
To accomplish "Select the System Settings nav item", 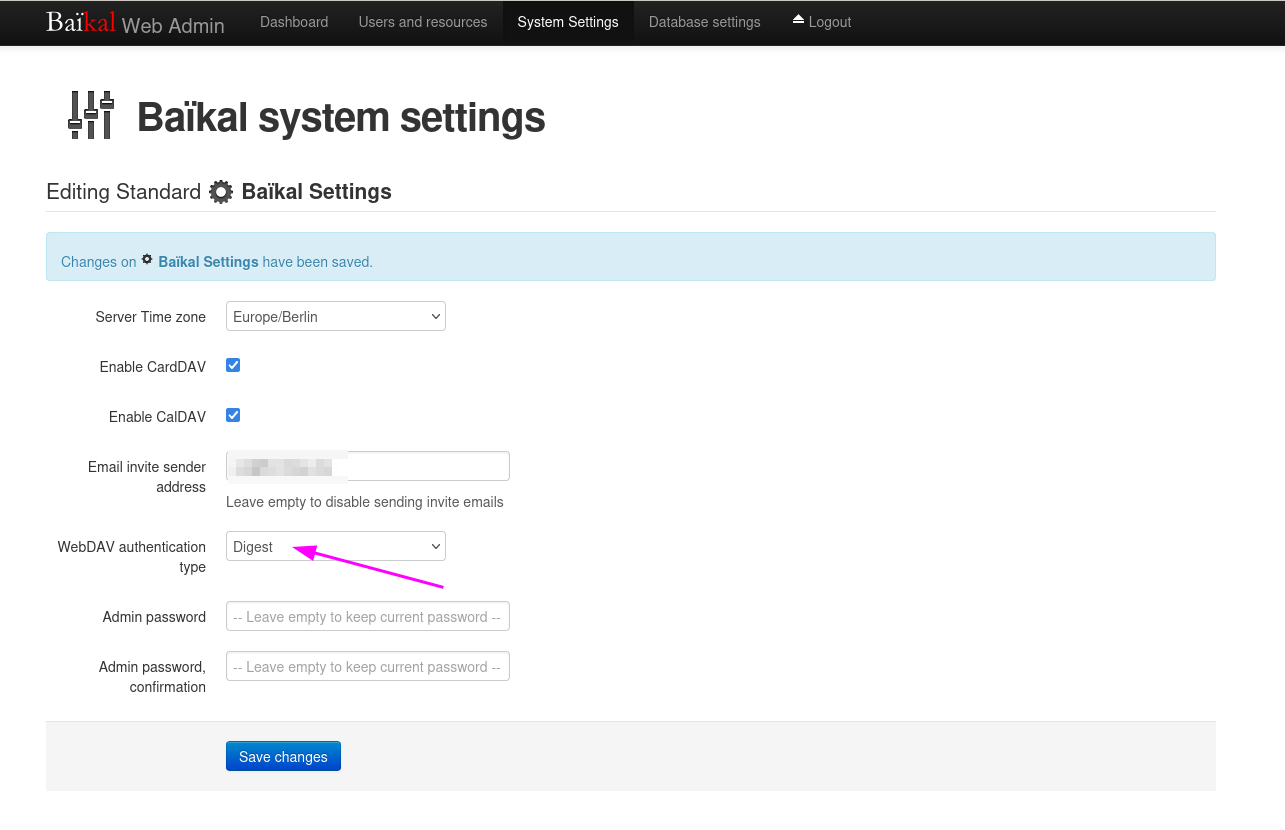I will [x=568, y=22].
